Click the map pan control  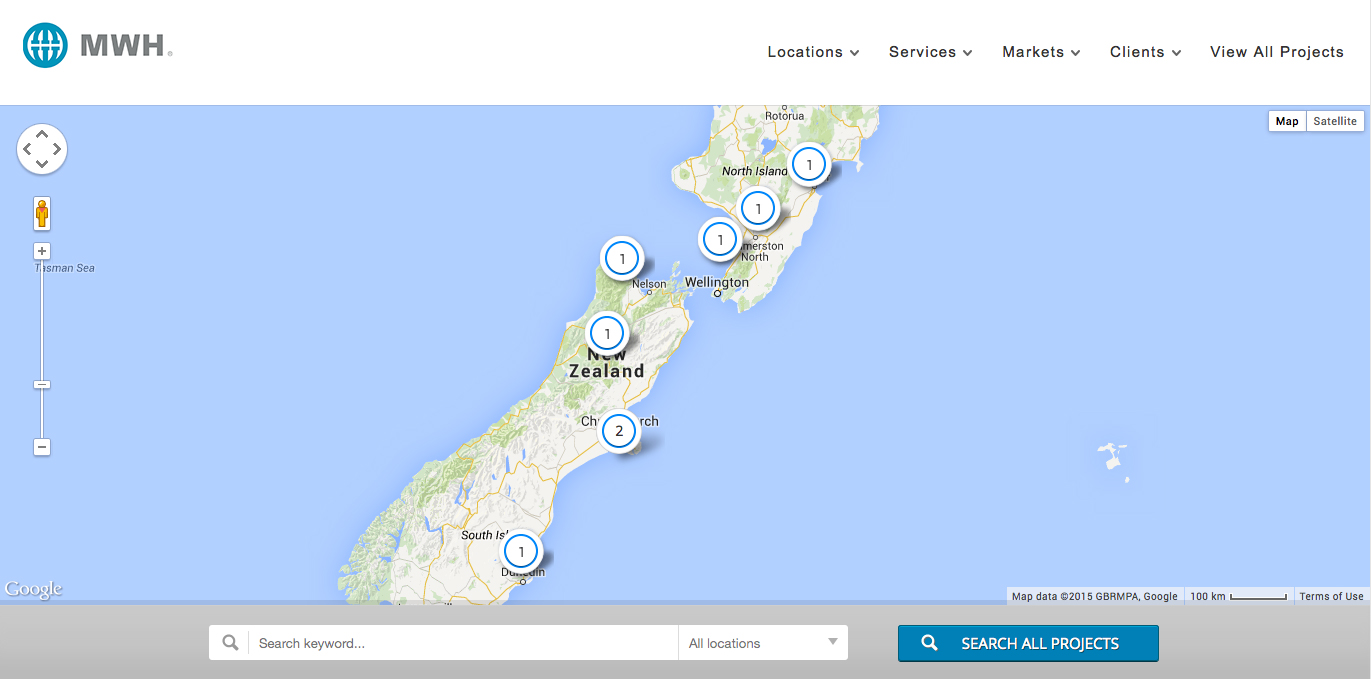pos(42,149)
